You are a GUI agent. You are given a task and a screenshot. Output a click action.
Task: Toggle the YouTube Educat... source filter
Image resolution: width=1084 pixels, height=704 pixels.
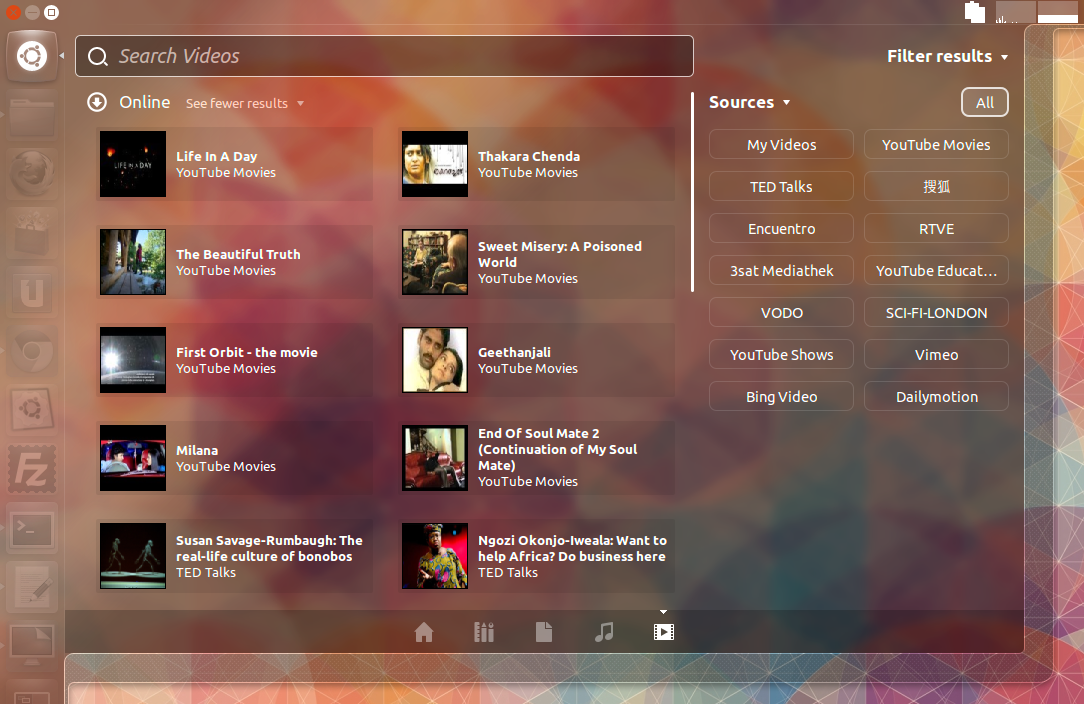[x=936, y=270]
